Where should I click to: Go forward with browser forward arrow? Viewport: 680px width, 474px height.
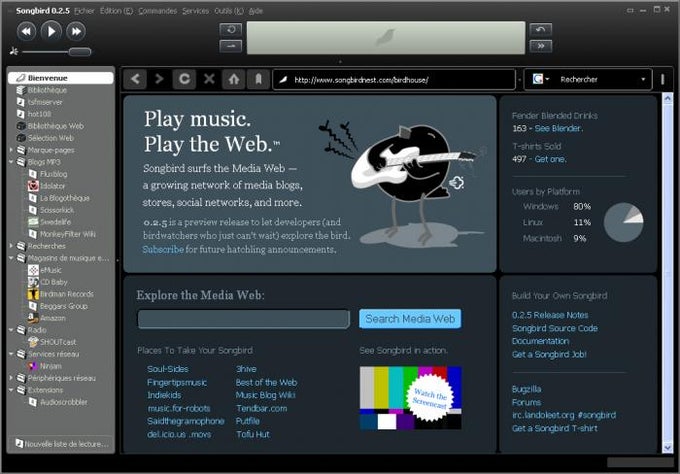pos(159,79)
